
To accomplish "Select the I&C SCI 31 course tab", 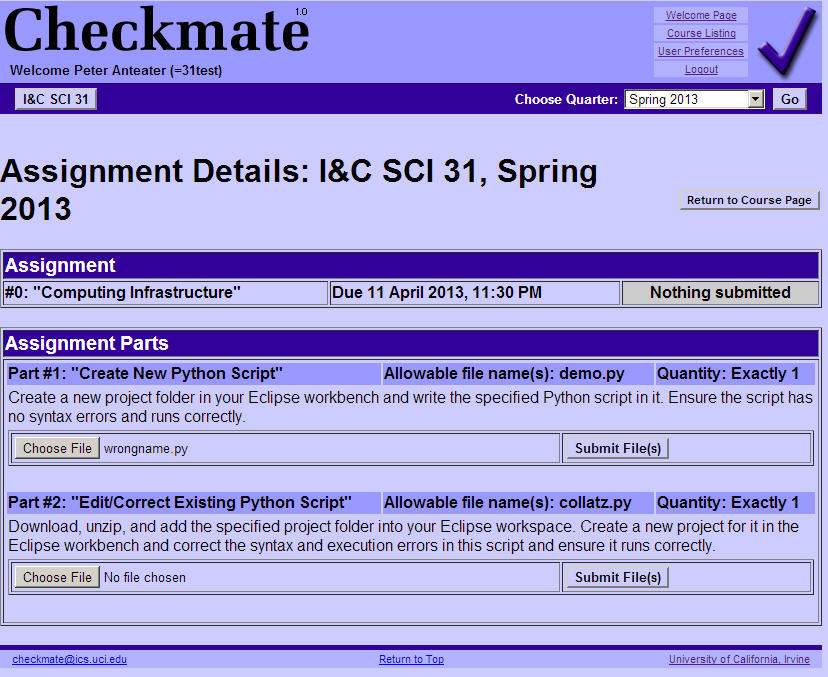I will click(x=56, y=99).
